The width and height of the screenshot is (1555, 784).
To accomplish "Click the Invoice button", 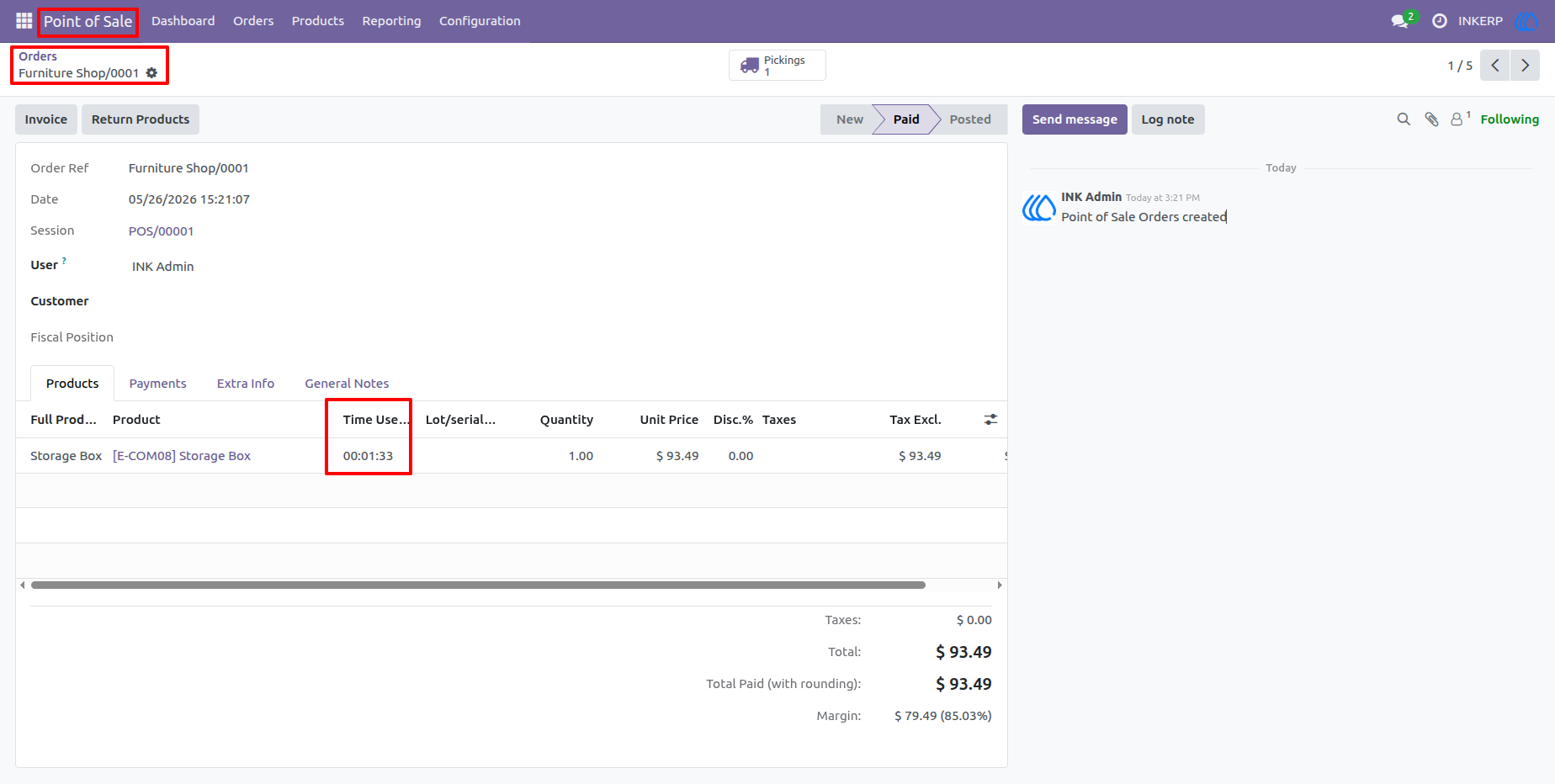I will pos(46,119).
